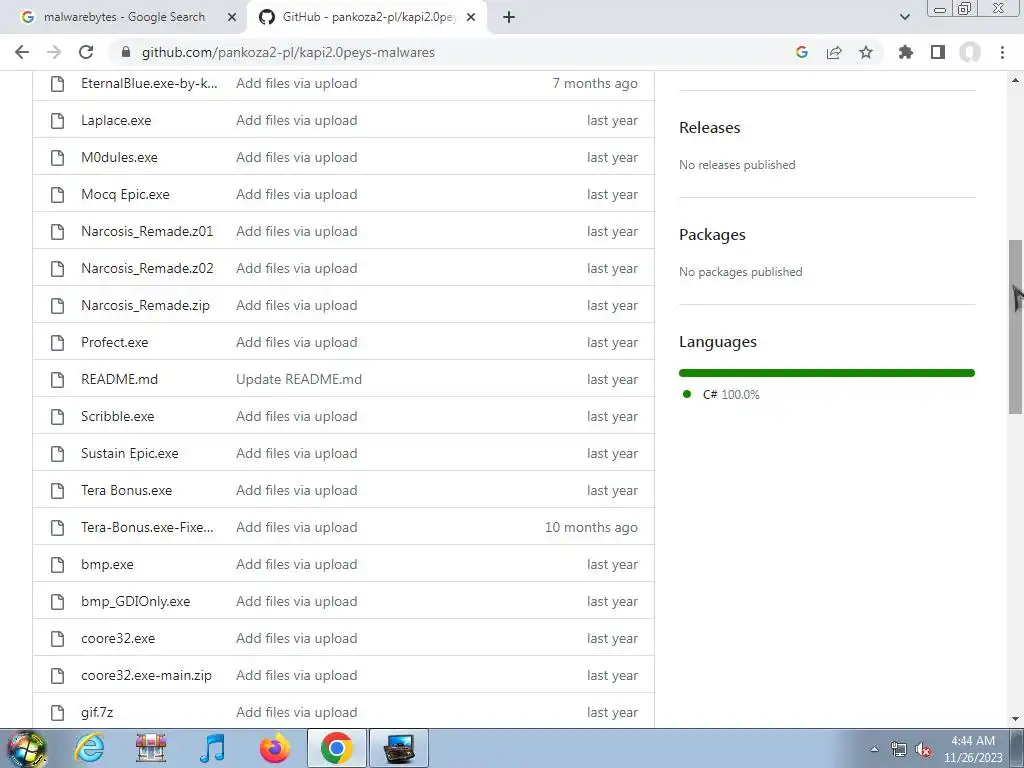Open bmp.exe file
Image resolution: width=1024 pixels, height=768 pixels.
pyautogui.click(x=107, y=565)
